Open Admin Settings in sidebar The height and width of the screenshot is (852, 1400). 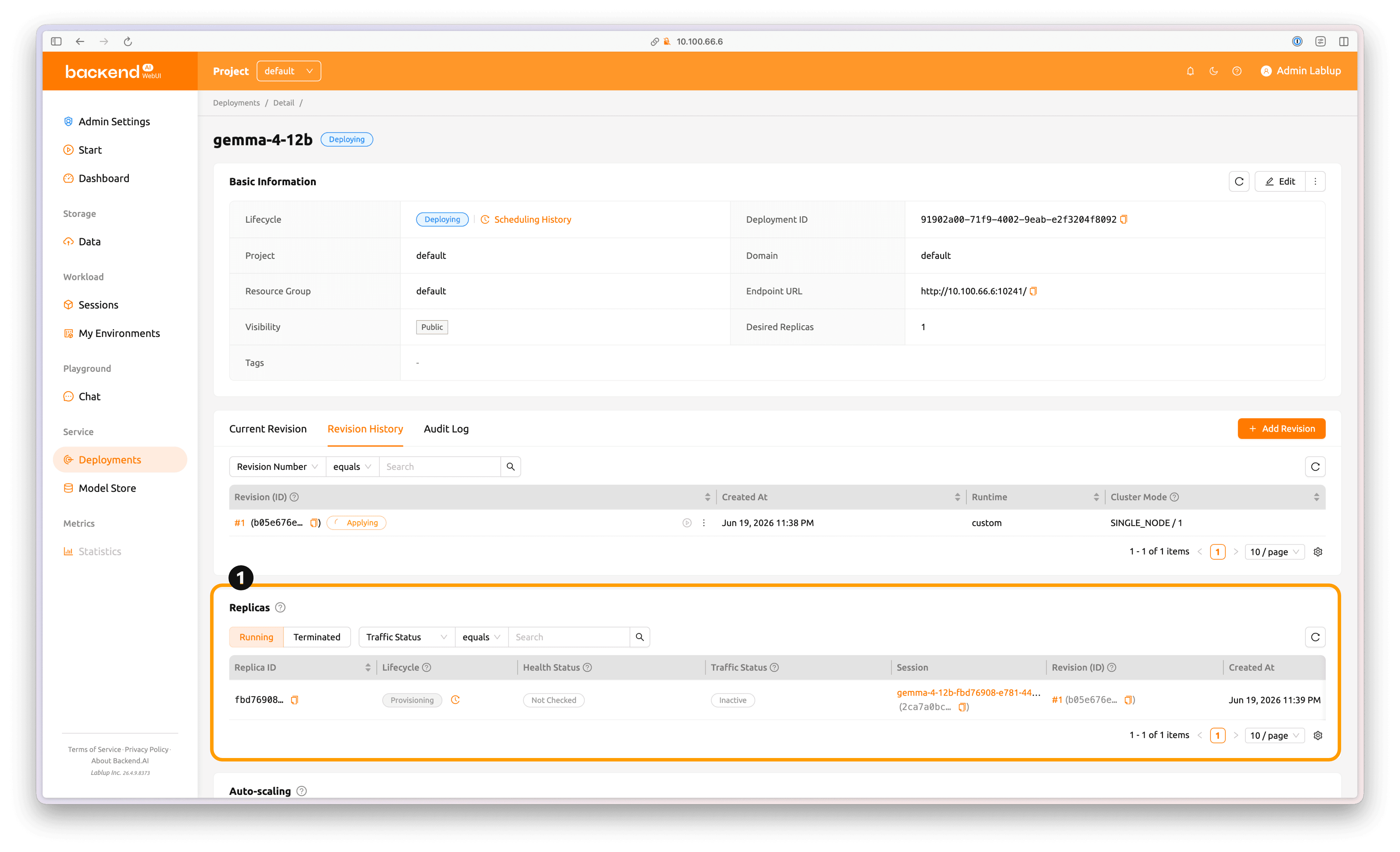click(x=114, y=122)
